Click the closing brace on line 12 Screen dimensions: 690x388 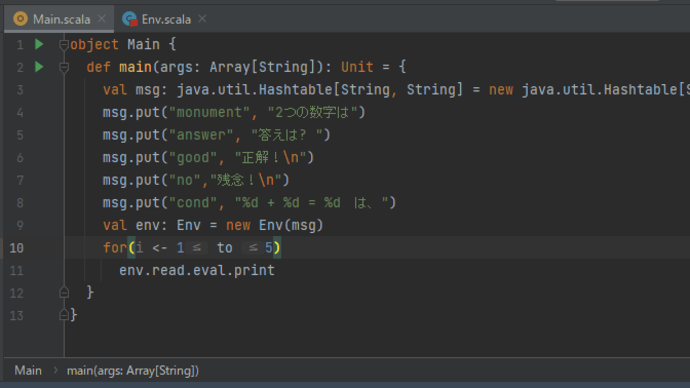pyautogui.click(x=90, y=292)
